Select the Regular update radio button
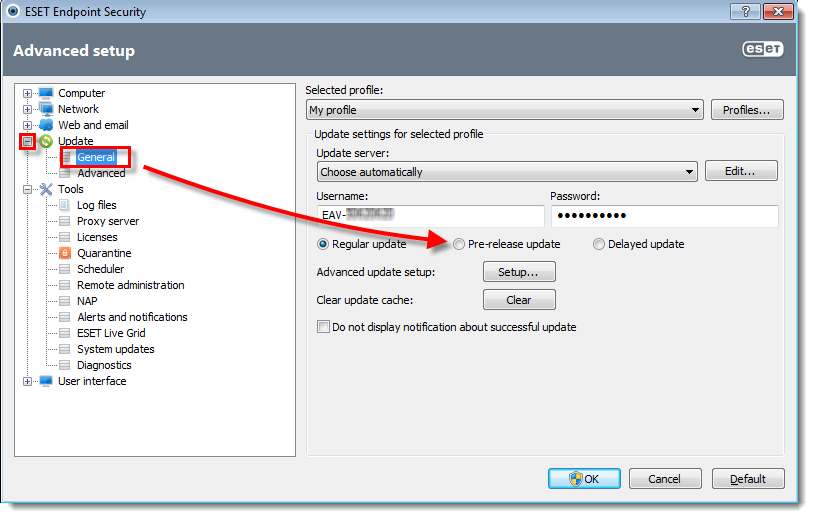 point(323,244)
